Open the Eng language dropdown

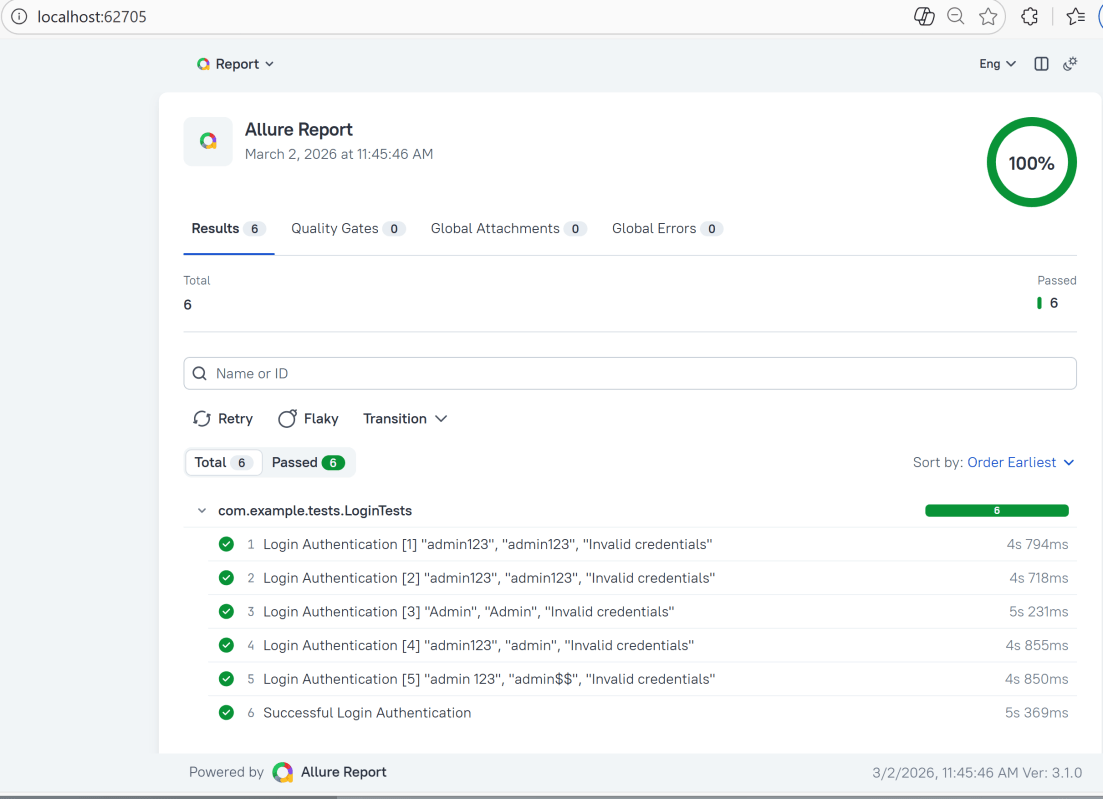(x=997, y=64)
